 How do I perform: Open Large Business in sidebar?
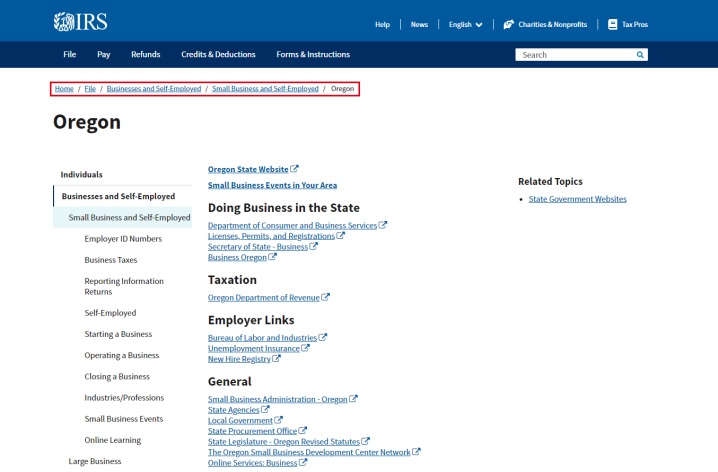pyautogui.click(x=95, y=461)
